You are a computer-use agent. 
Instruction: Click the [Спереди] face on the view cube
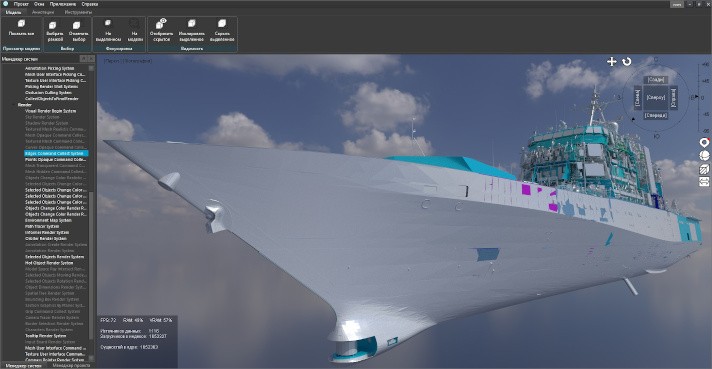[656, 116]
